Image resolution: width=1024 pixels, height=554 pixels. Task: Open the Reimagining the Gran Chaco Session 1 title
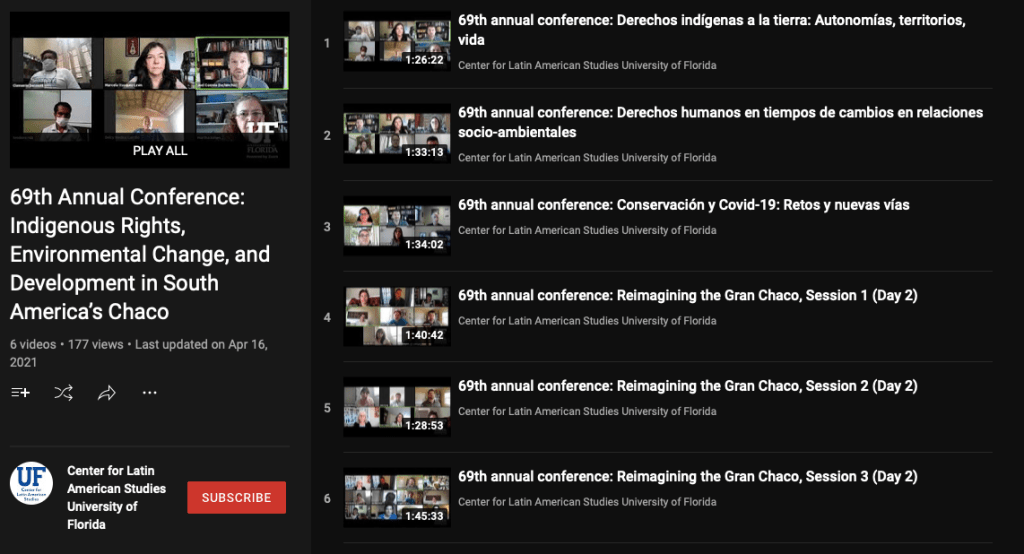pyautogui.click(x=687, y=296)
